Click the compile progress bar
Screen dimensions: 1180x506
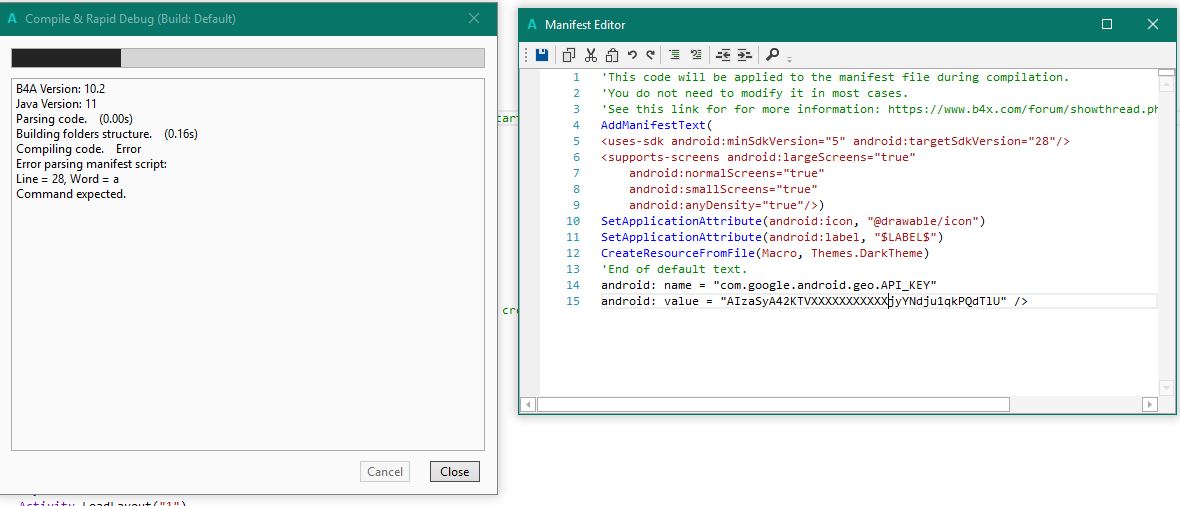point(248,59)
